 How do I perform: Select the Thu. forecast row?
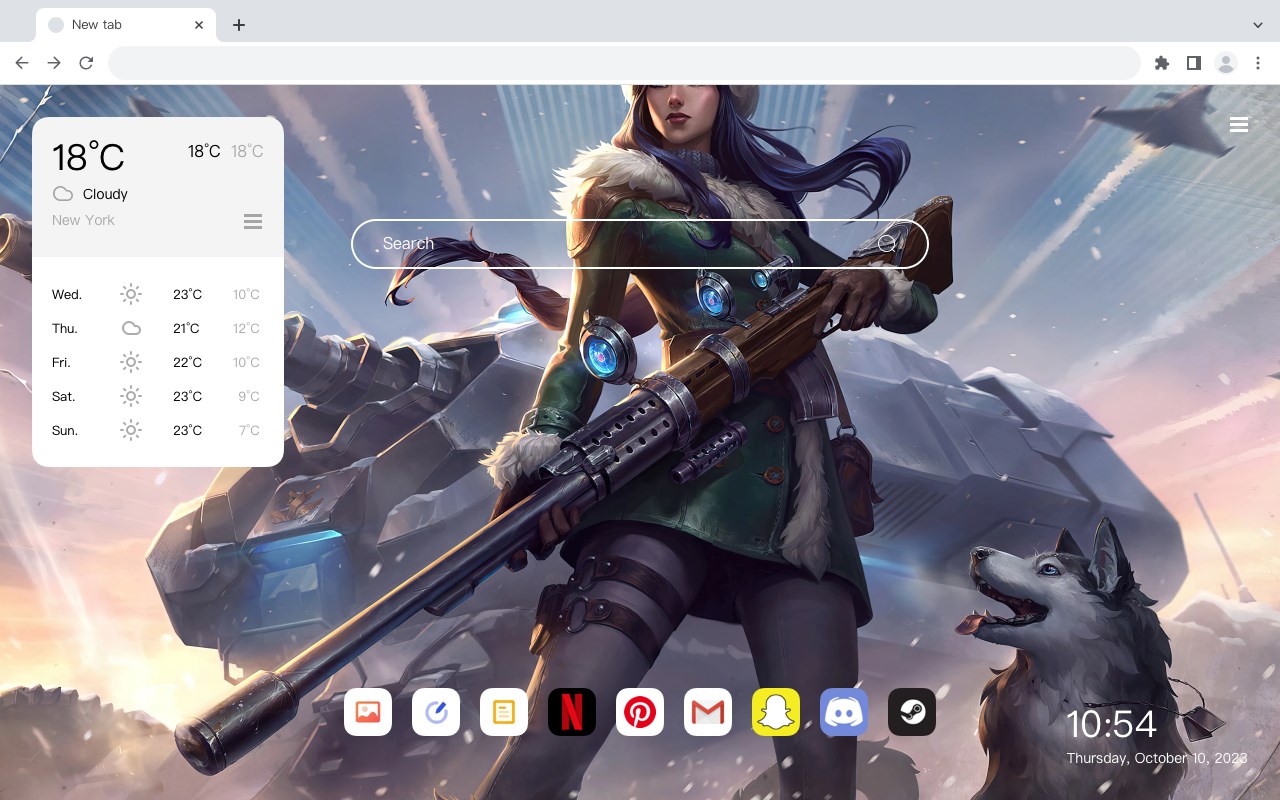(157, 328)
